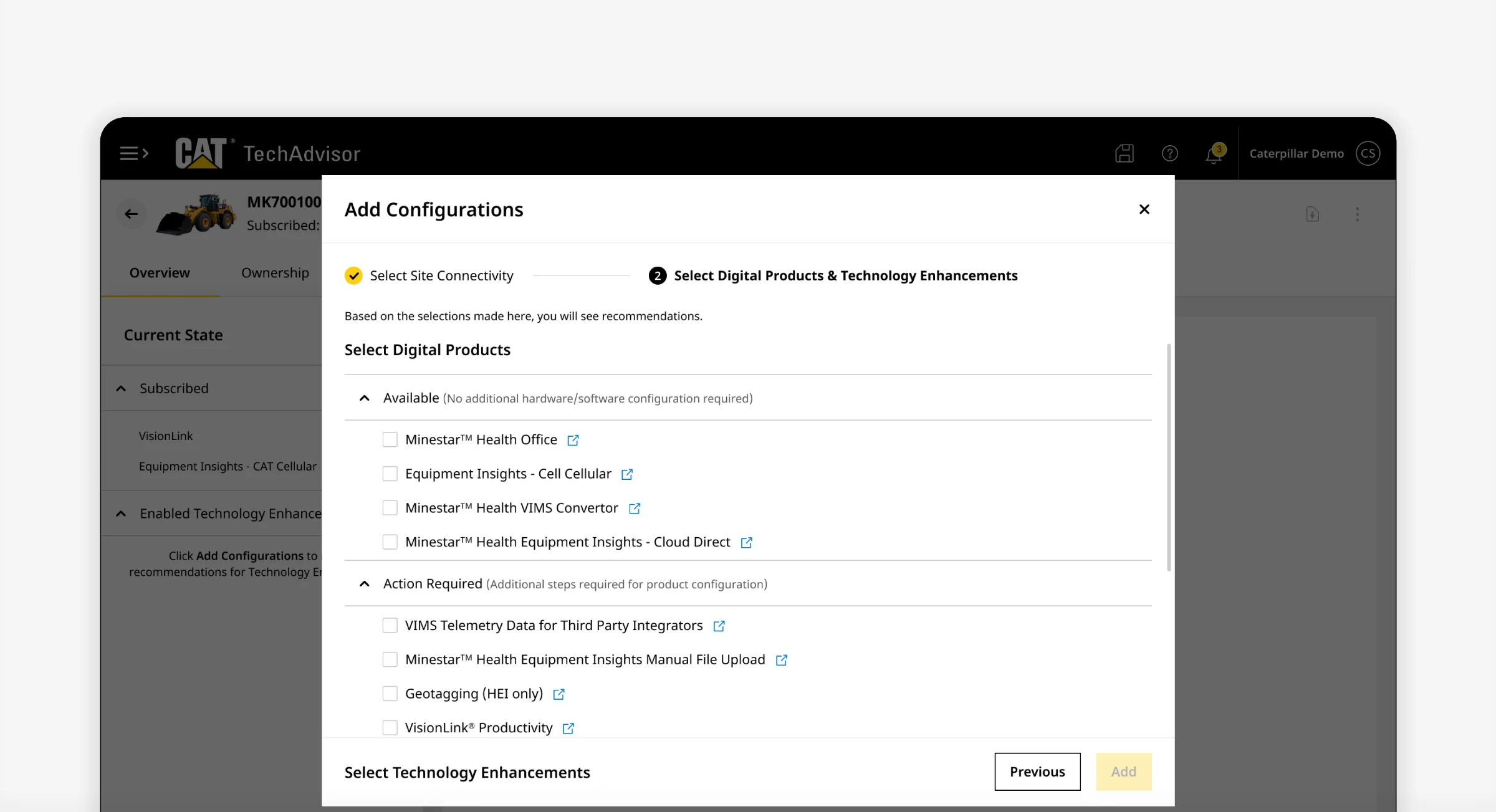Screen dimensions: 1496x812
Task: Click the dialog's vertical scrollbar
Action: coord(1169,457)
